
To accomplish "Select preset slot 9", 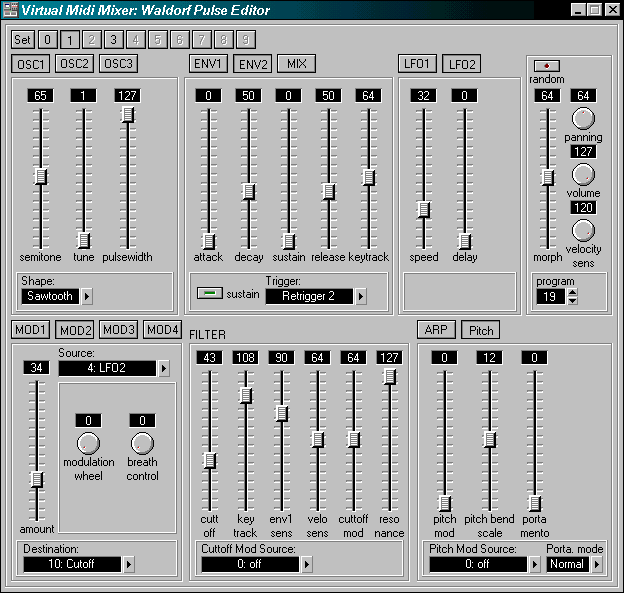I will (x=246, y=40).
